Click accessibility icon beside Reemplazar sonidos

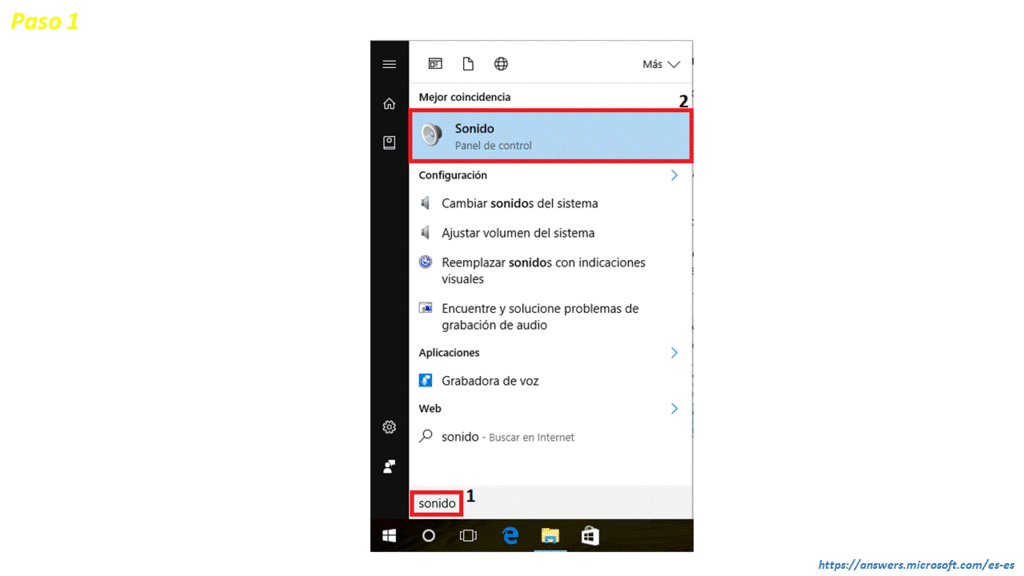click(425, 262)
